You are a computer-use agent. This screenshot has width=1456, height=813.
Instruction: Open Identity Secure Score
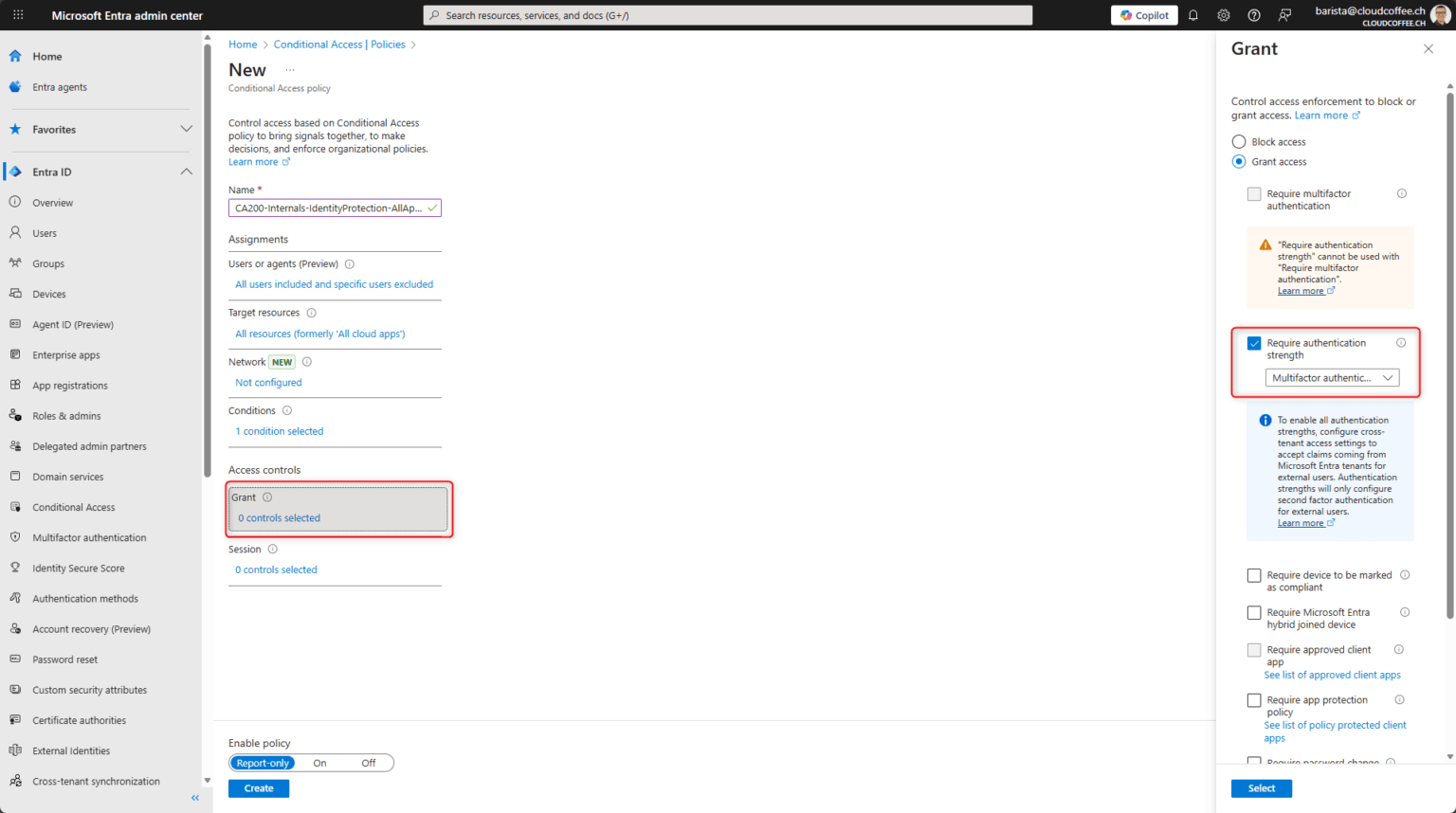[x=81, y=567]
